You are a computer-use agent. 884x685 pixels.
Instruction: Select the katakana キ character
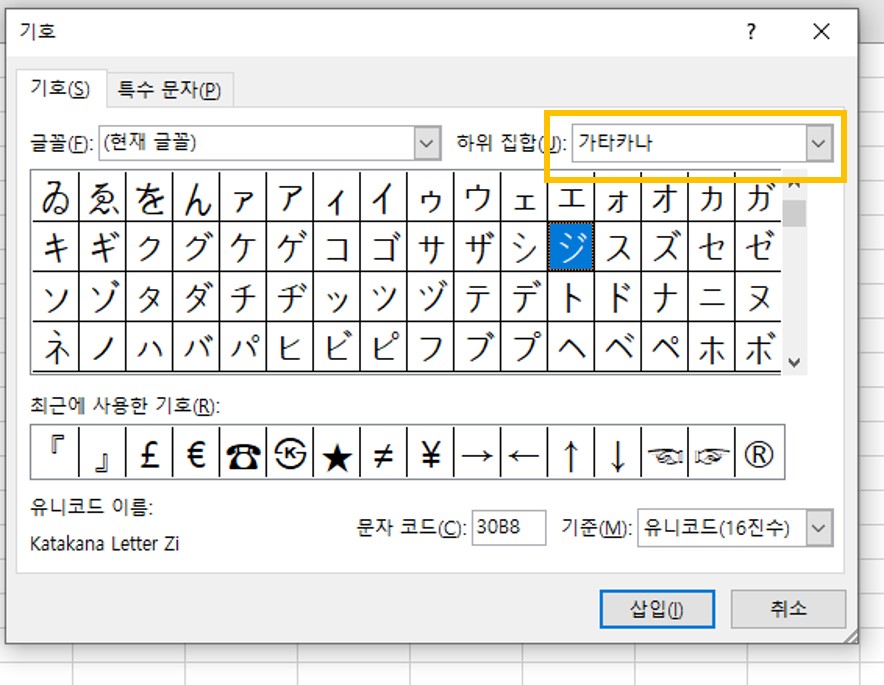56,246
